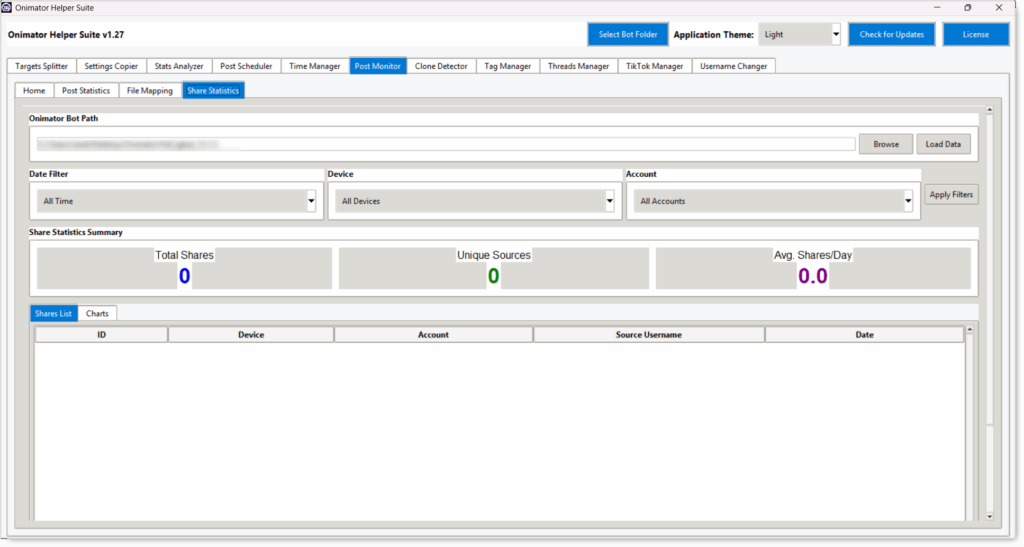Open the Stats Analyzer tab
The width and height of the screenshot is (1024, 547).
coord(178,66)
